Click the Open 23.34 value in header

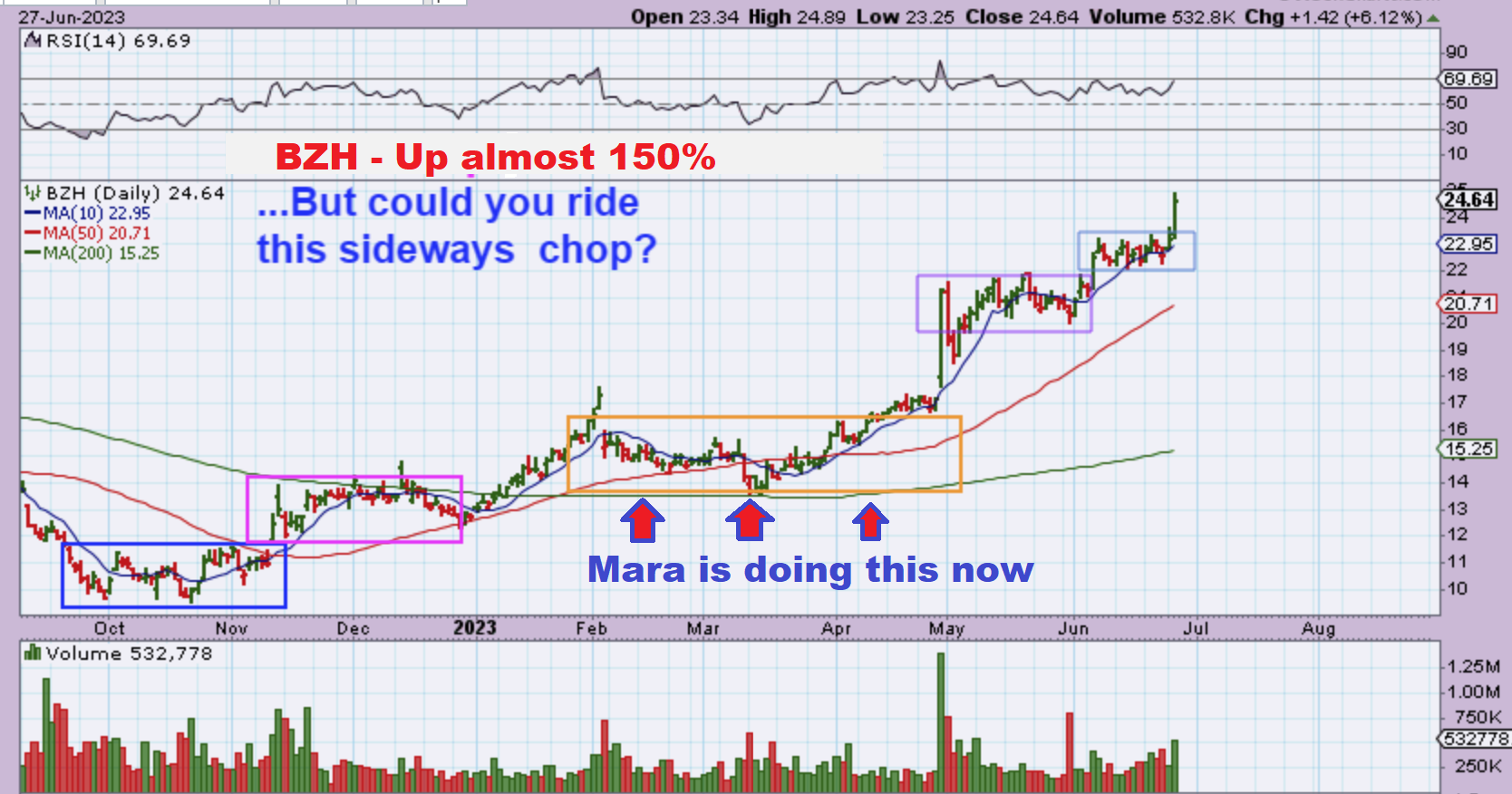(x=684, y=16)
